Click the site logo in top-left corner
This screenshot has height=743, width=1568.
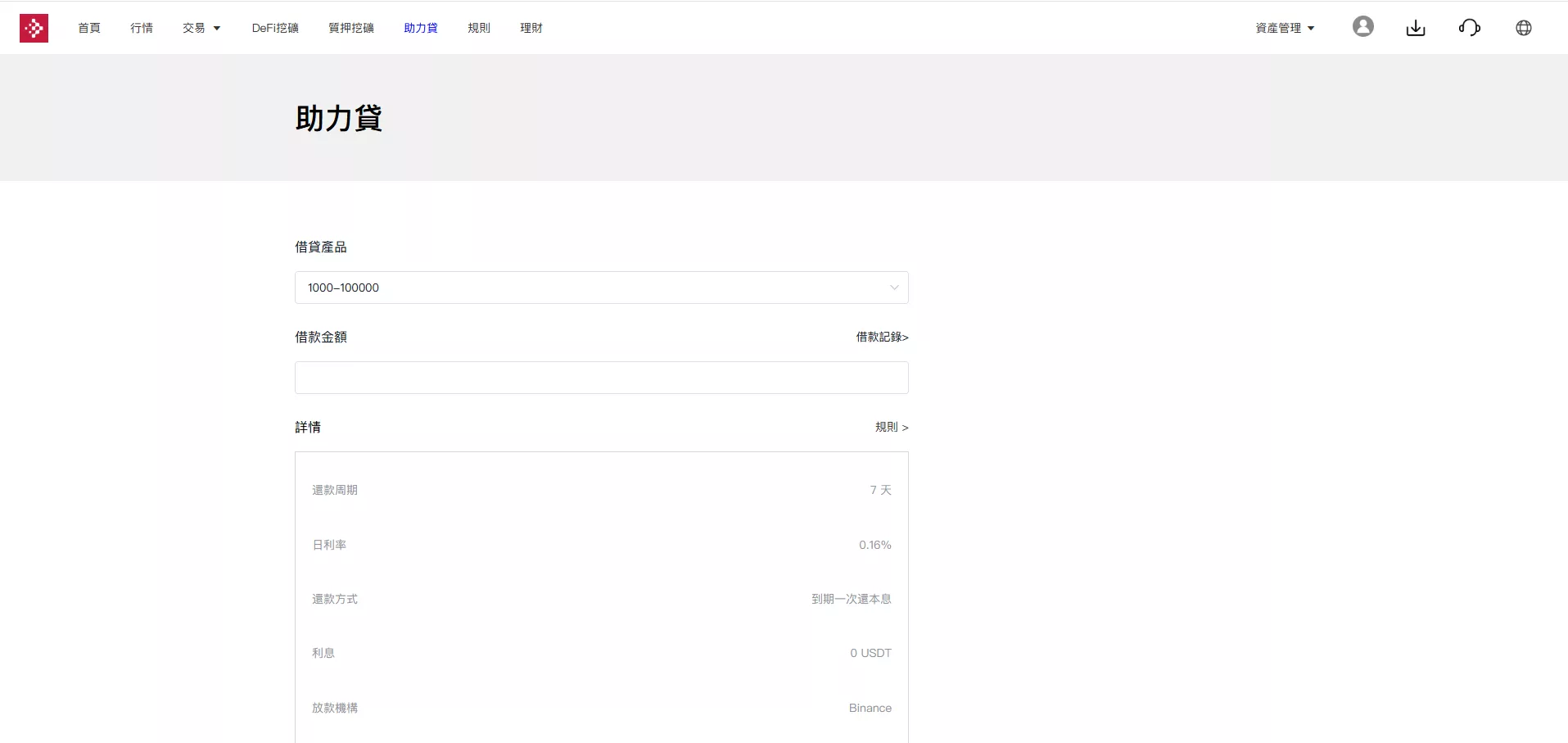click(33, 27)
